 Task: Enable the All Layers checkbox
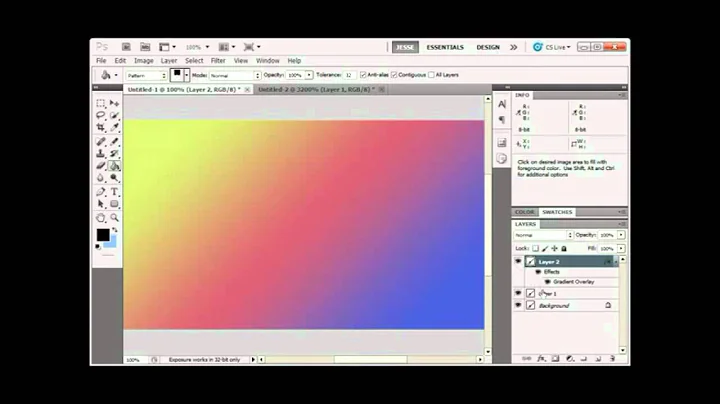click(431, 75)
